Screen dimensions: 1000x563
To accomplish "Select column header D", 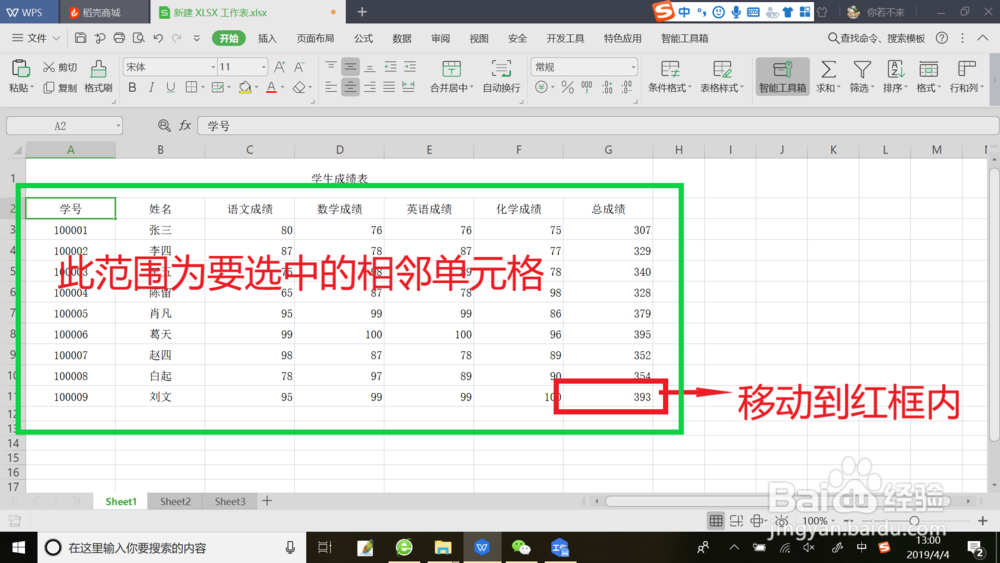I will tap(339, 150).
